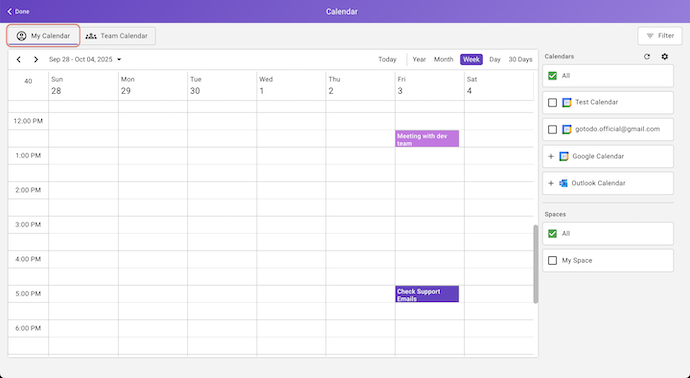
Task: Click week number 40
Action: tap(28, 81)
